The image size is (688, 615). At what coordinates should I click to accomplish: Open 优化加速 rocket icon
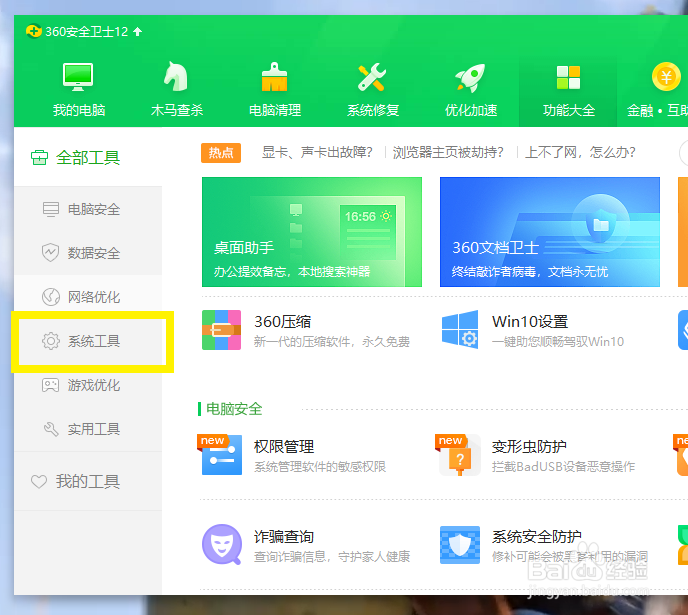470,78
